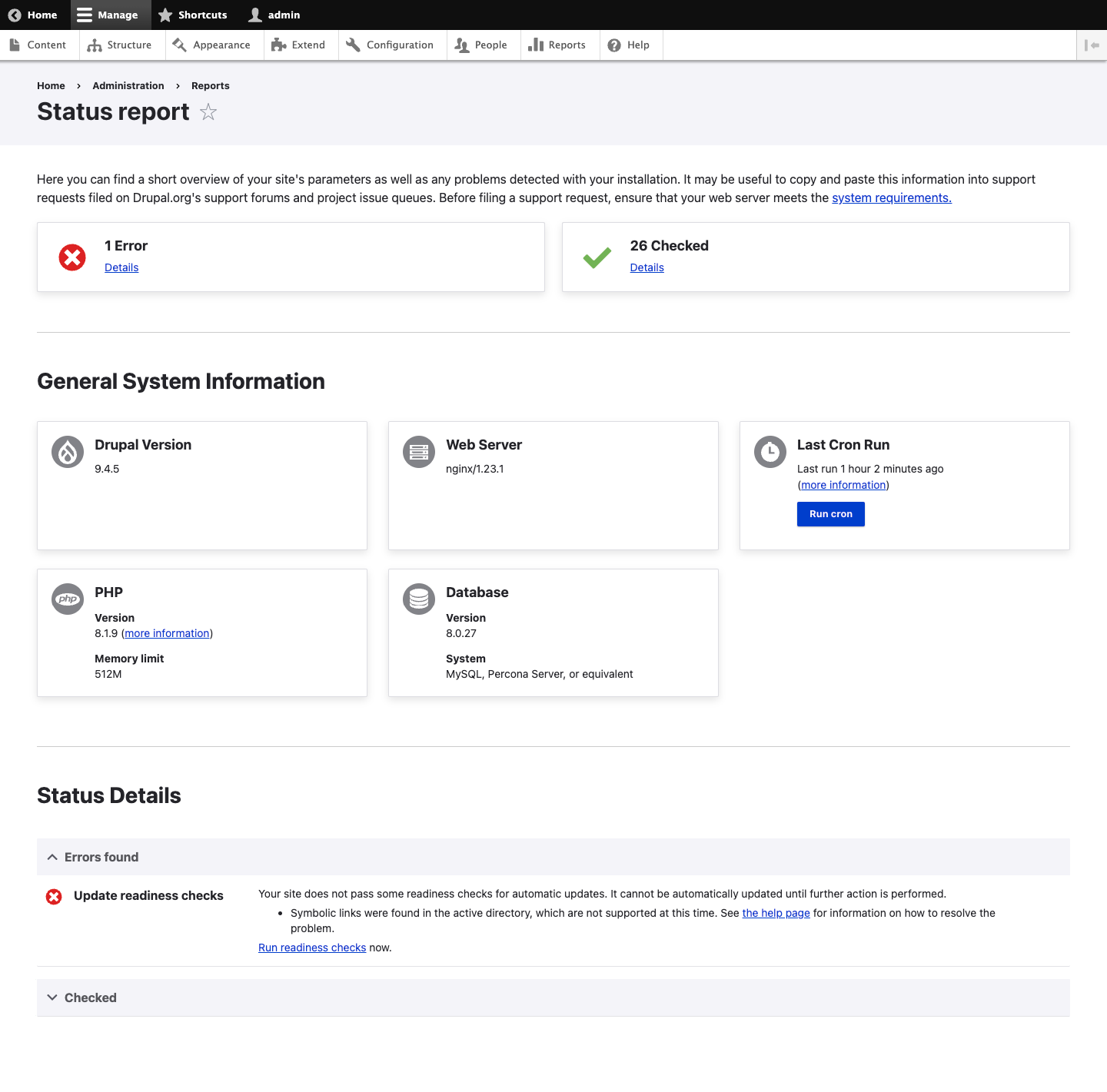
Task: Open Appearance via the paintbrush icon
Action: tap(180, 45)
